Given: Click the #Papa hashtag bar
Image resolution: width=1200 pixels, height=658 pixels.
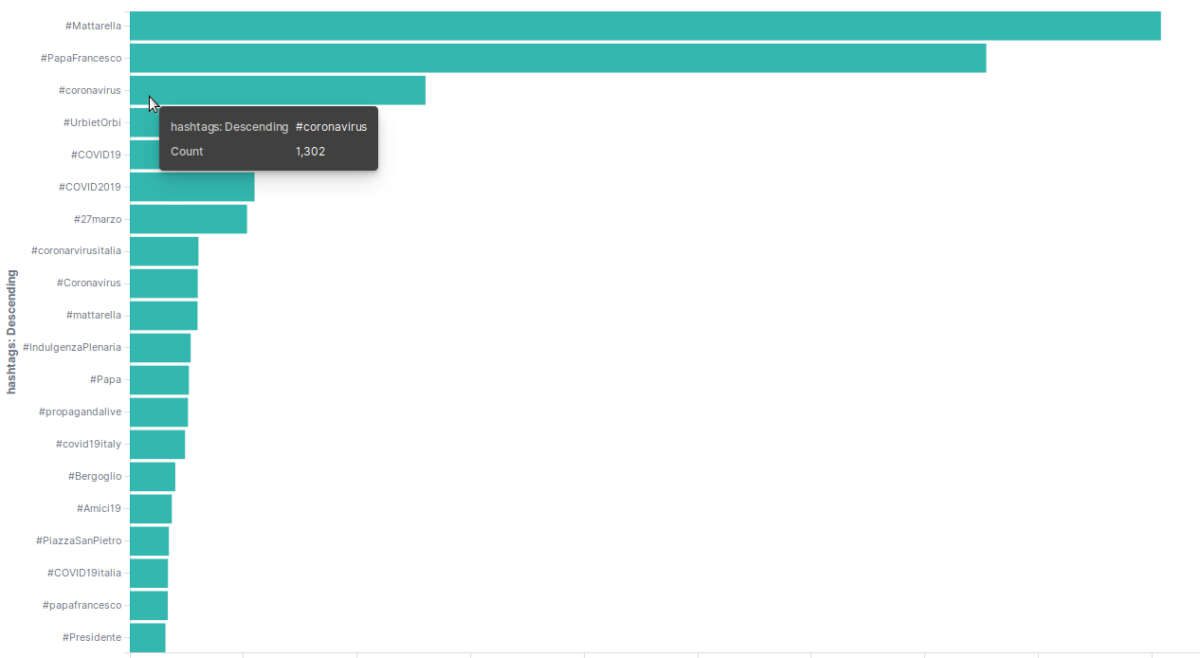Looking at the screenshot, I should click(159, 380).
